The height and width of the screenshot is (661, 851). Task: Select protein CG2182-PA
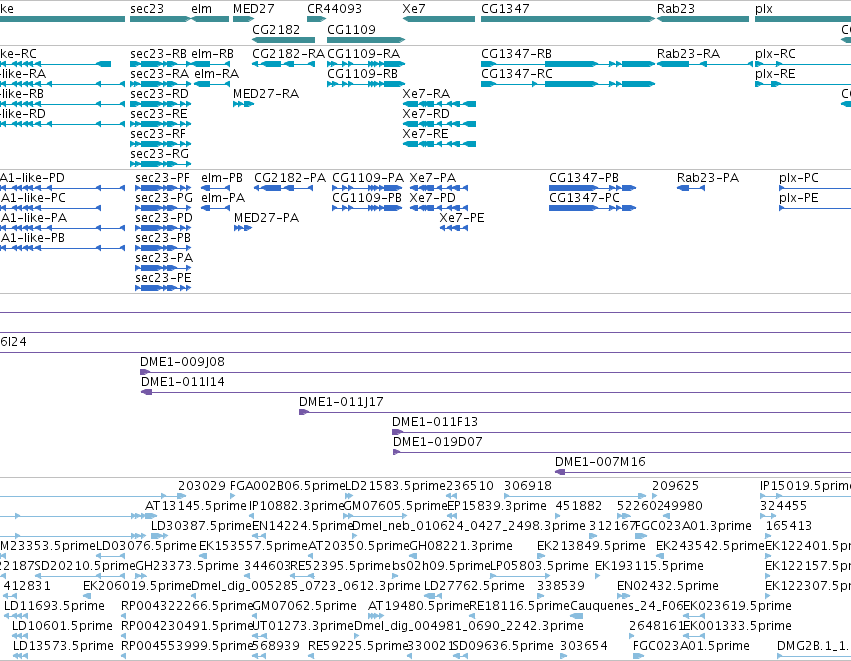click(x=283, y=188)
